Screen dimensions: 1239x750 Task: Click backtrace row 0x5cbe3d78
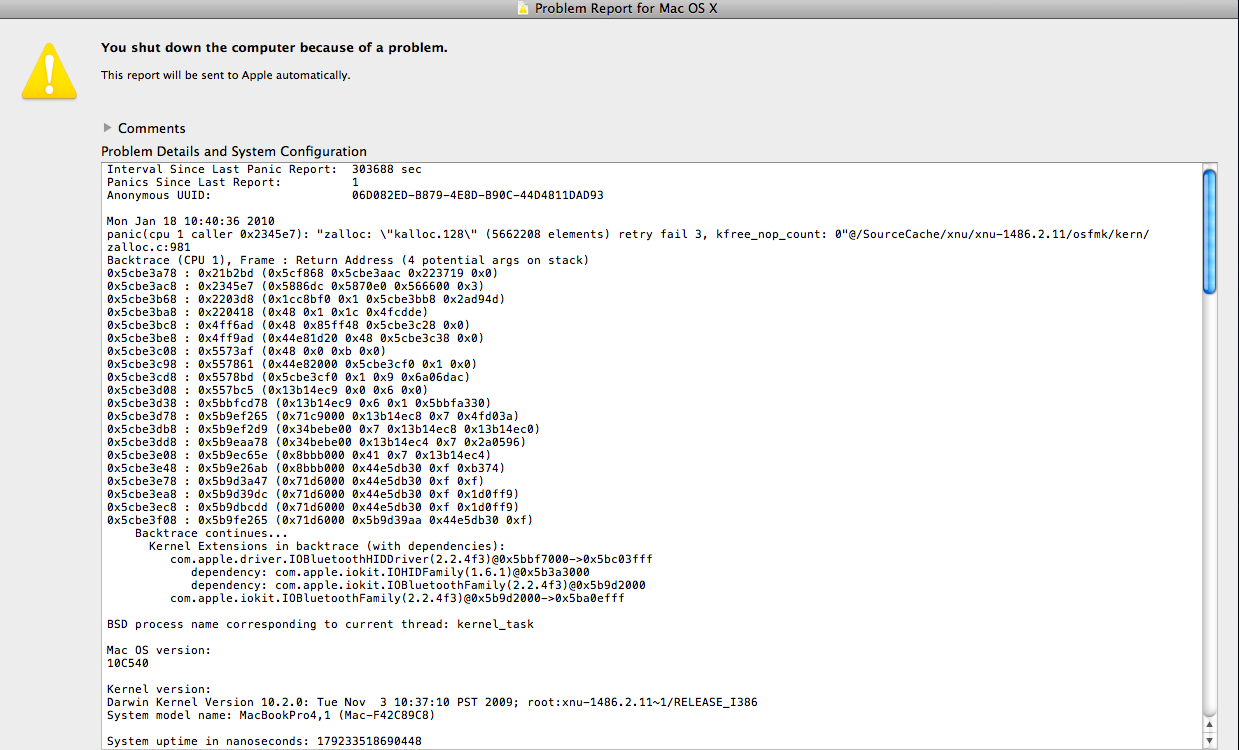[313, 417]
